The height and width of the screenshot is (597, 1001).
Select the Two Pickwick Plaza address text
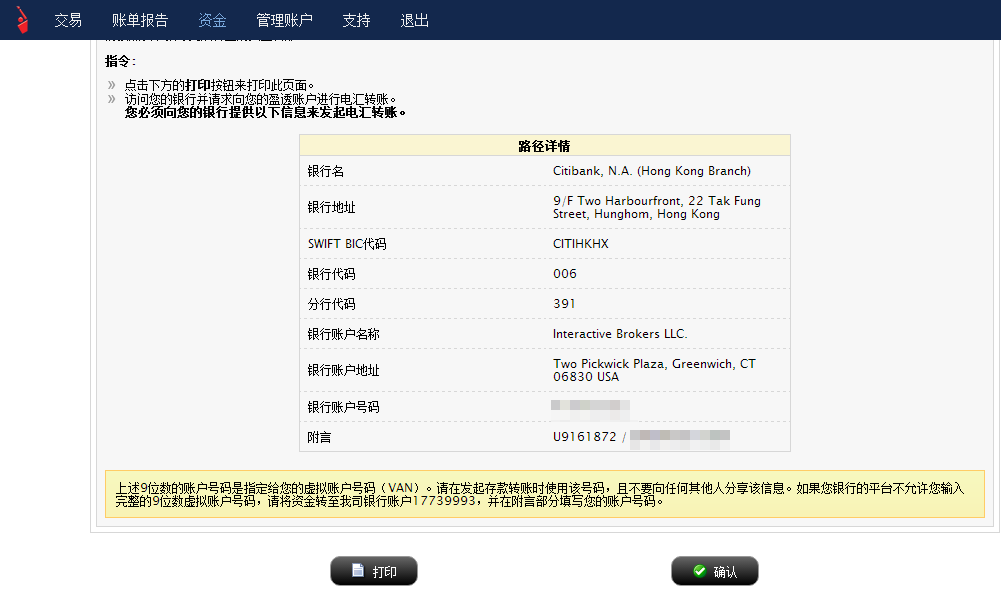(654, 370)
